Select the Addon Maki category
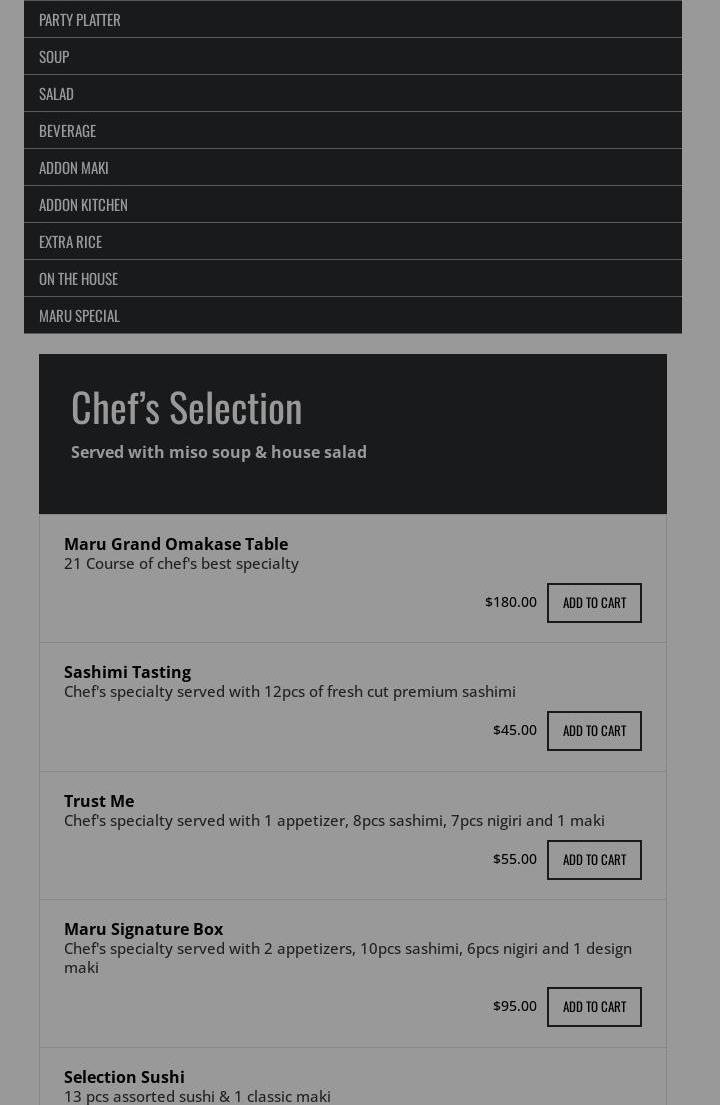Image resolution: width=720 pixels, height=1105 pixels. (x=74, y=168)
